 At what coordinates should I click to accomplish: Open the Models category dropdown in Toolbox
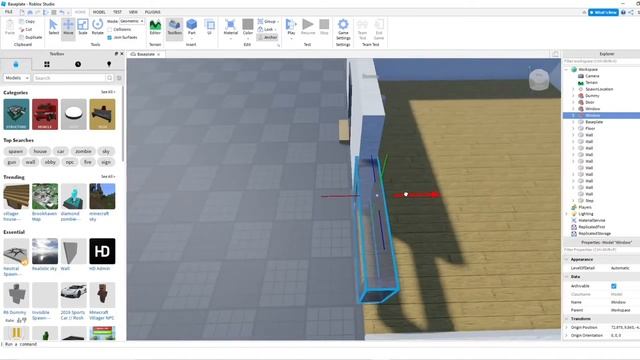coord(17,78)
